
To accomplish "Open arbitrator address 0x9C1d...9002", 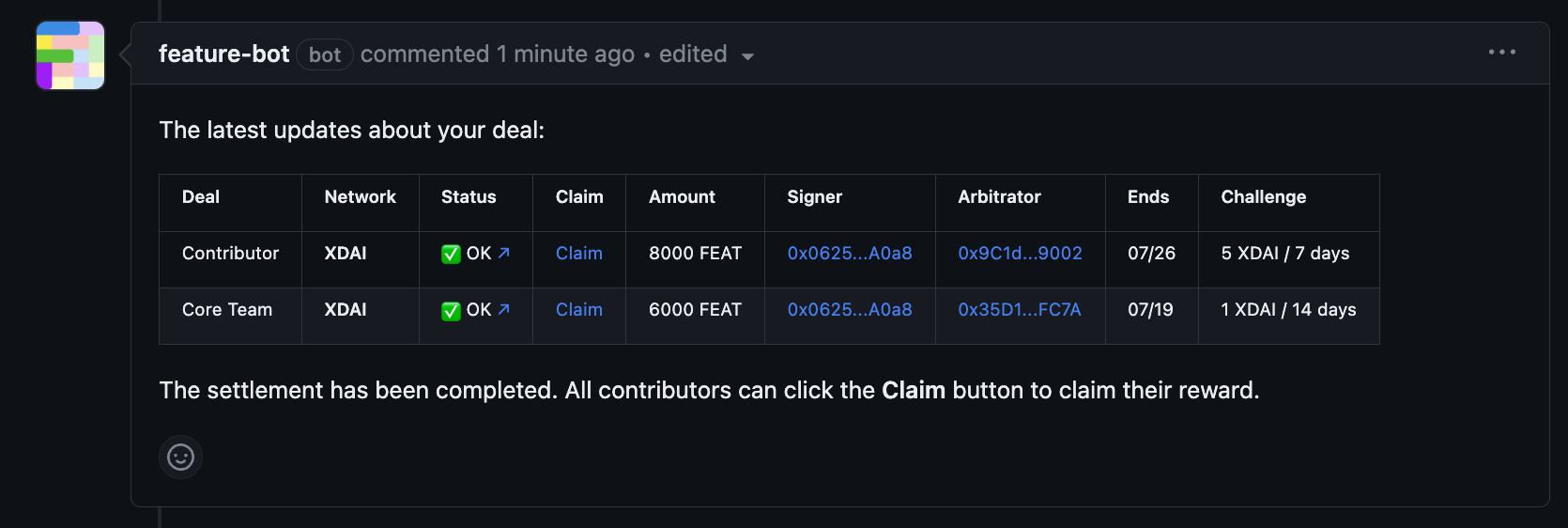I will (x=1020, y=254).
